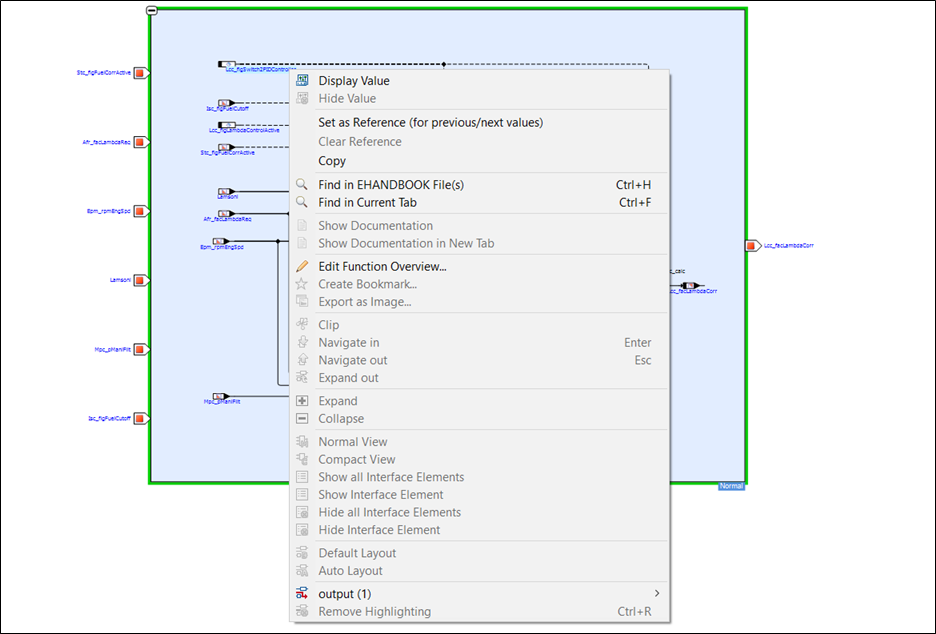Select Copy from the context menu

(332, 160)
